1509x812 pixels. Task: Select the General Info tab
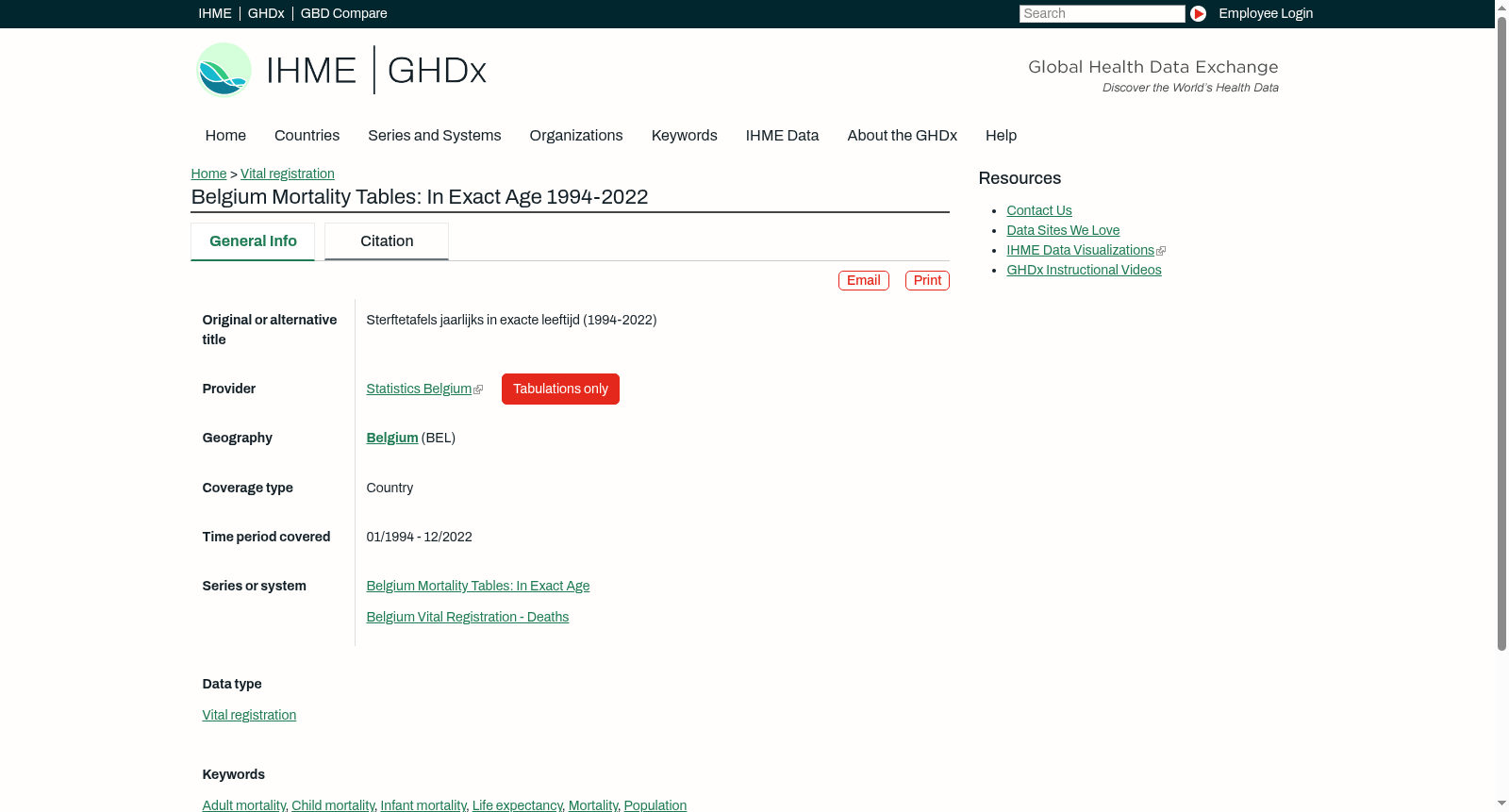point(253,241)
